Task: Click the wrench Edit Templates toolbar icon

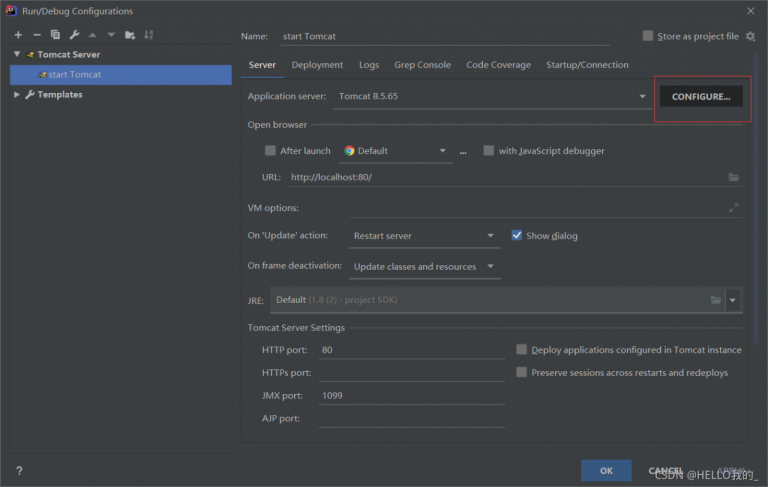Action: [74, 35]
